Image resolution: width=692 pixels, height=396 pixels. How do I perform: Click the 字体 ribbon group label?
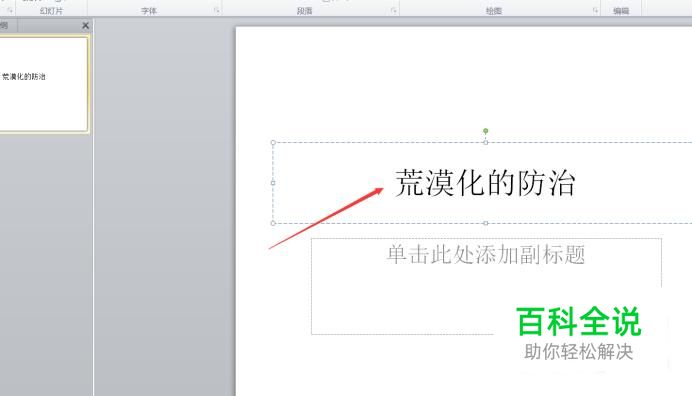click(x=149, y=11)
